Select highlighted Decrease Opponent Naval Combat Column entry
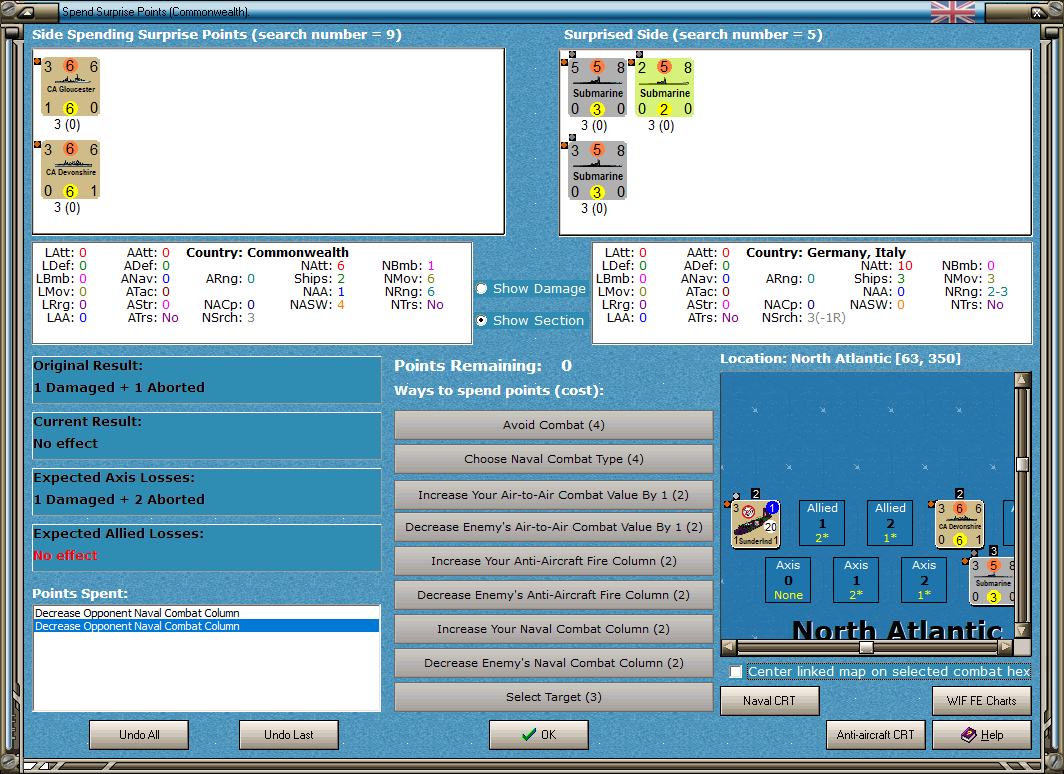The width and height of the screenshot is (1064, 774). click(206, 626)
